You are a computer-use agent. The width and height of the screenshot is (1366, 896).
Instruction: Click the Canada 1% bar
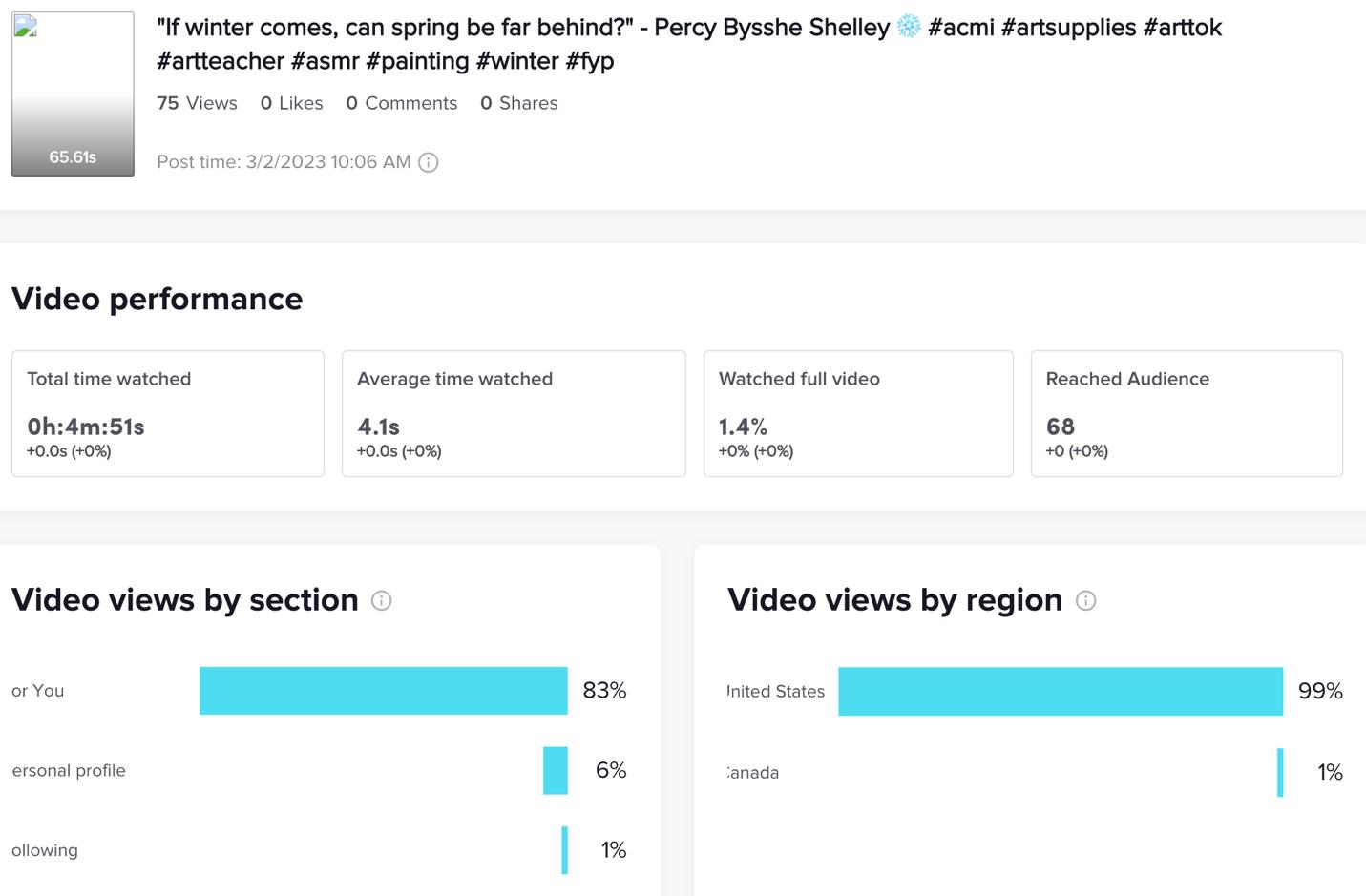[1280, 772]
